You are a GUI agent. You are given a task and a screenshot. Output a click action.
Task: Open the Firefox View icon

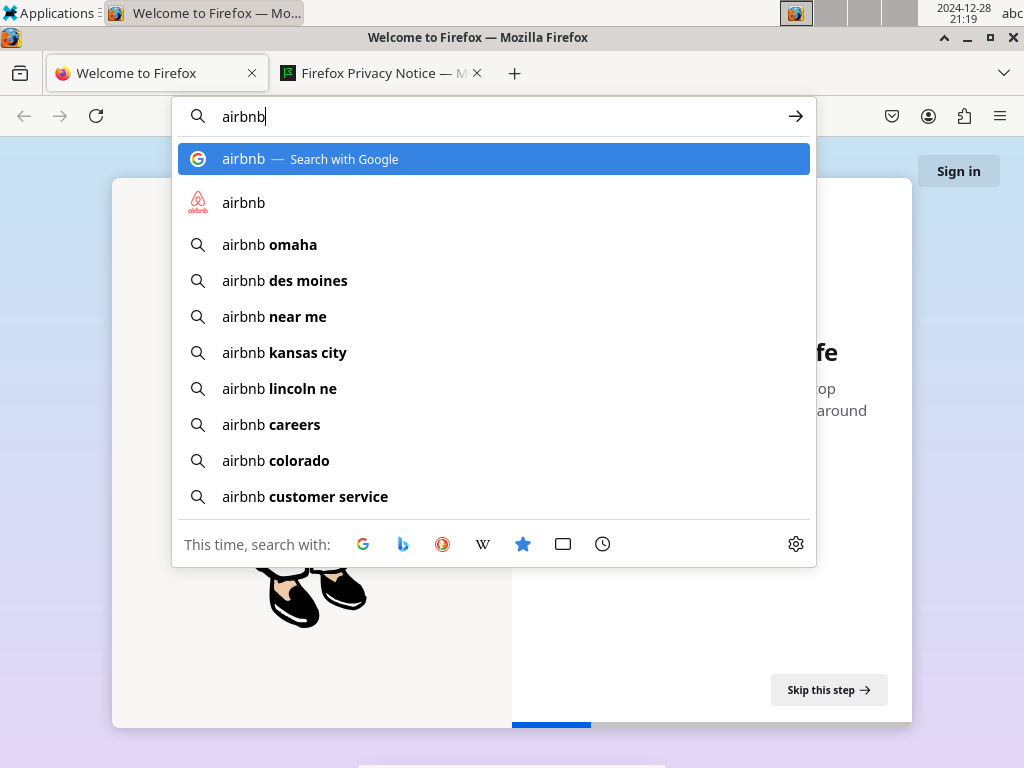20,73
